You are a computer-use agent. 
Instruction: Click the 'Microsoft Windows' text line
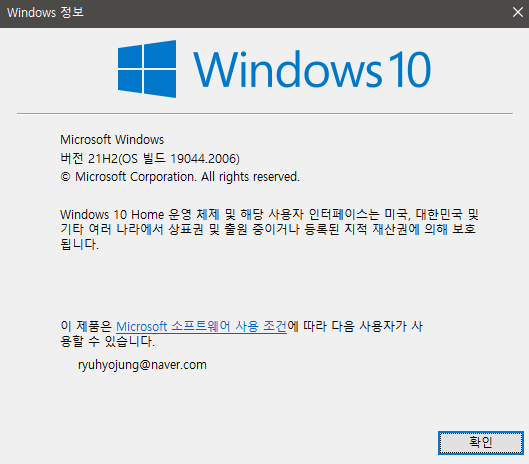(112, 140)
